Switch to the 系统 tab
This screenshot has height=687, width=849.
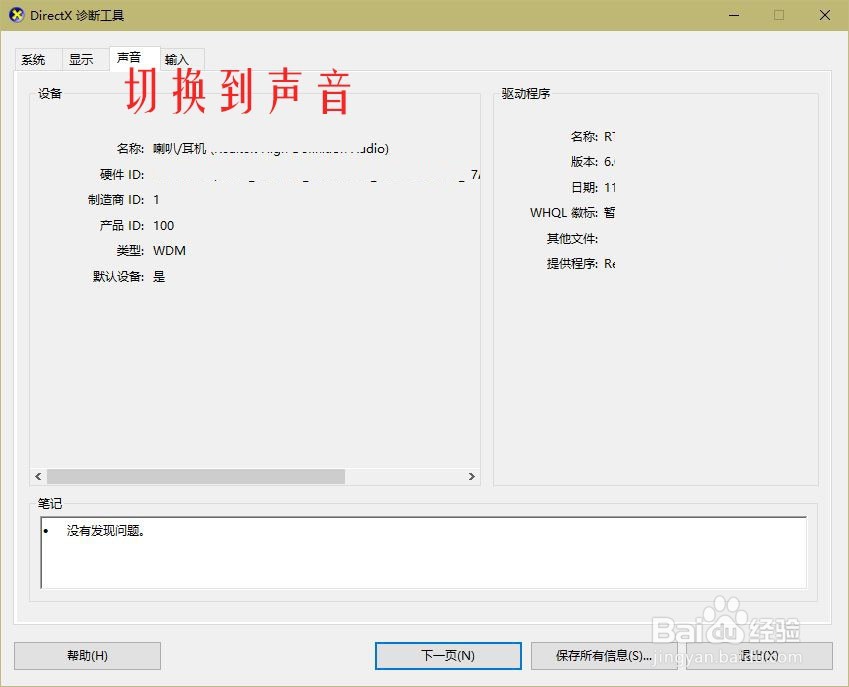tap(35, 59)
